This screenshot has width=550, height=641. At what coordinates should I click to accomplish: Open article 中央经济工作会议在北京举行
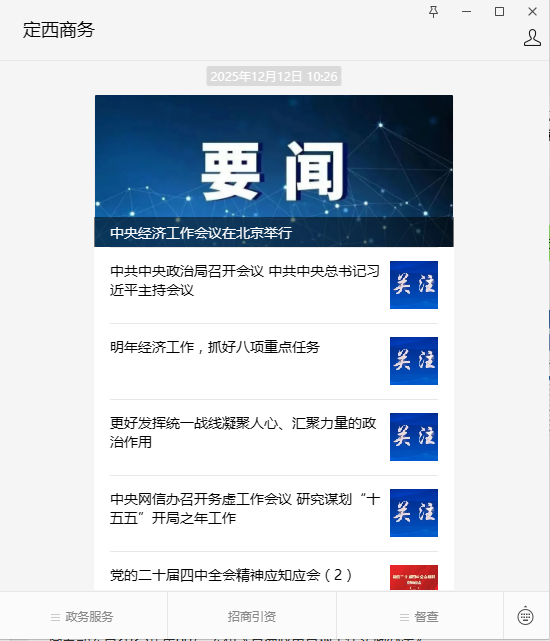[201, 233]
